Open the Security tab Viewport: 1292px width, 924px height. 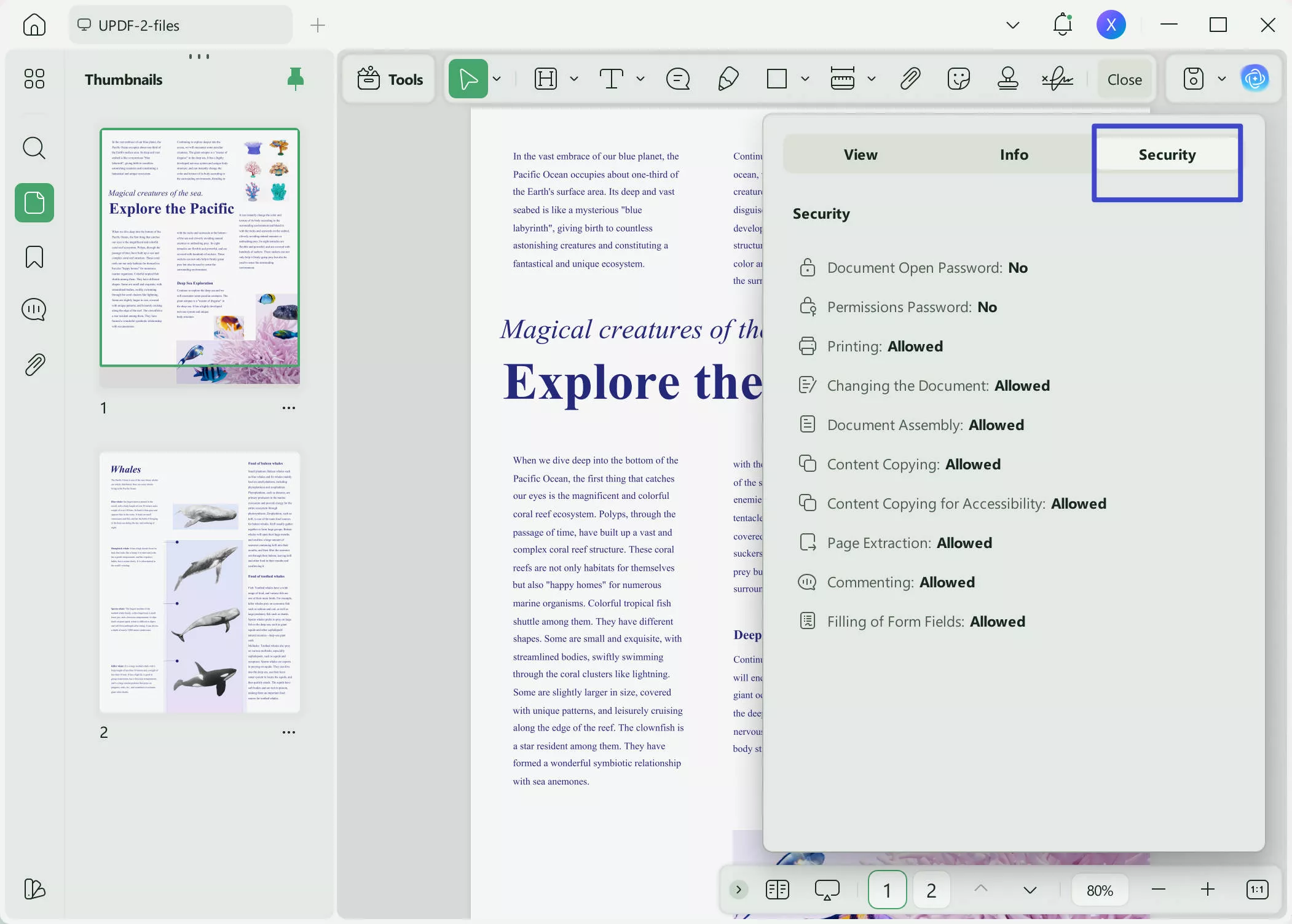(1167, 154)
